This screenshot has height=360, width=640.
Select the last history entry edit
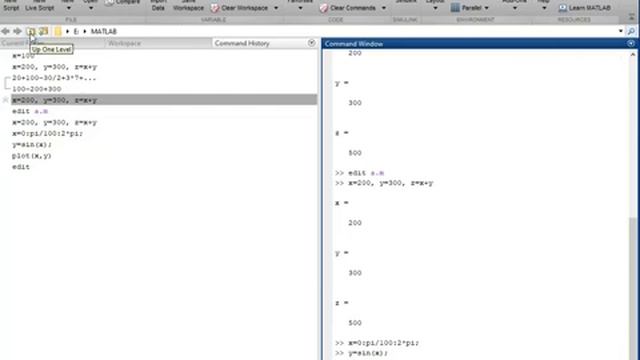(x=20, y=167)
